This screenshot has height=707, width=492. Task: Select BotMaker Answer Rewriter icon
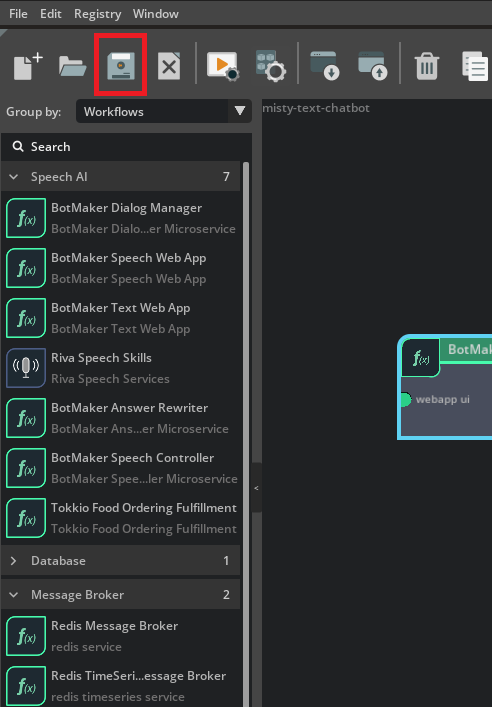point(26,418)
